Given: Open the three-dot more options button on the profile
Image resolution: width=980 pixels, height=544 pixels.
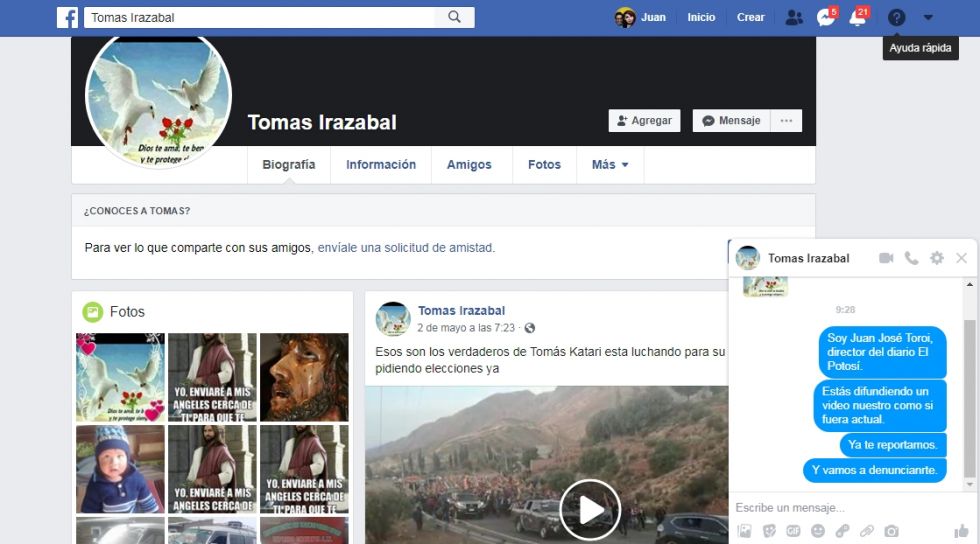Looking at the screenshot, I should click(786, 121).
